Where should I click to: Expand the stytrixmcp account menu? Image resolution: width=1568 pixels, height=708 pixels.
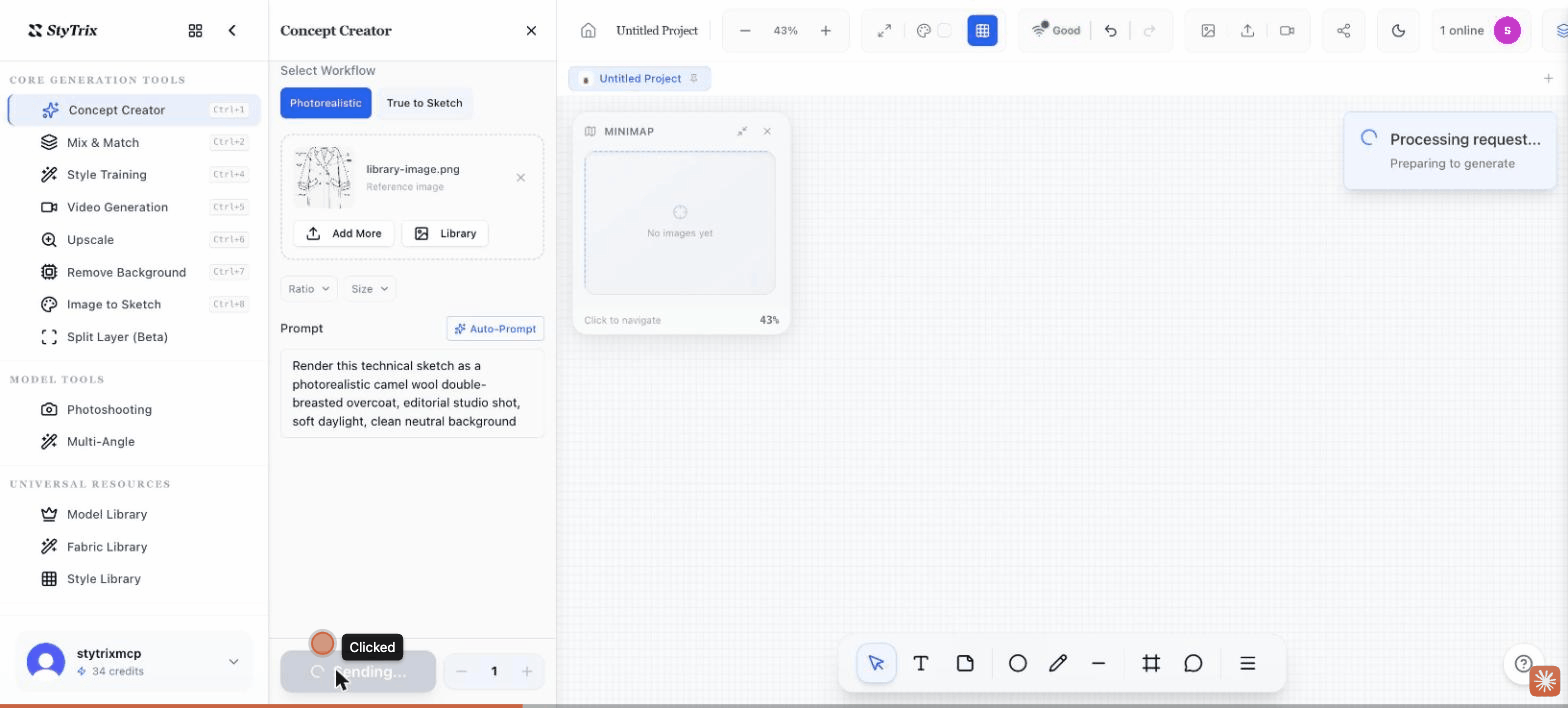click(x=134, y=661)
